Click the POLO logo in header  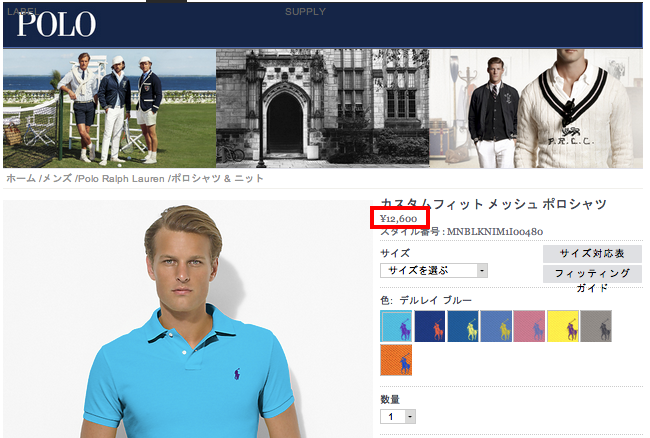coord(56,24)
